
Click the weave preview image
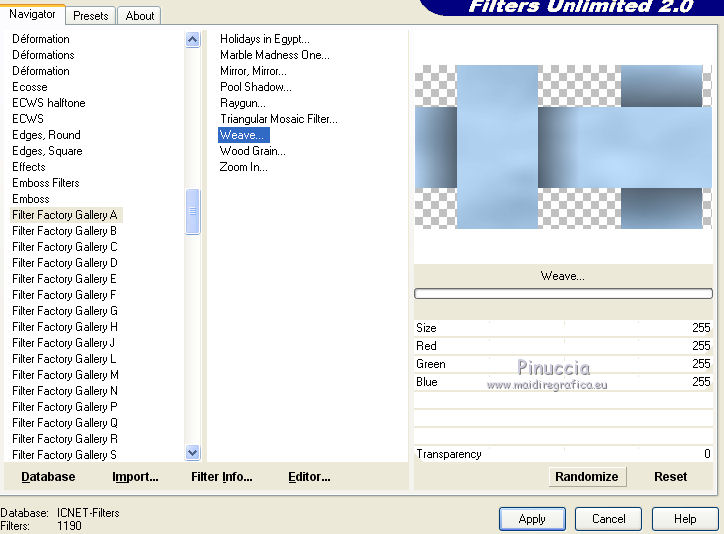[563, 147]
